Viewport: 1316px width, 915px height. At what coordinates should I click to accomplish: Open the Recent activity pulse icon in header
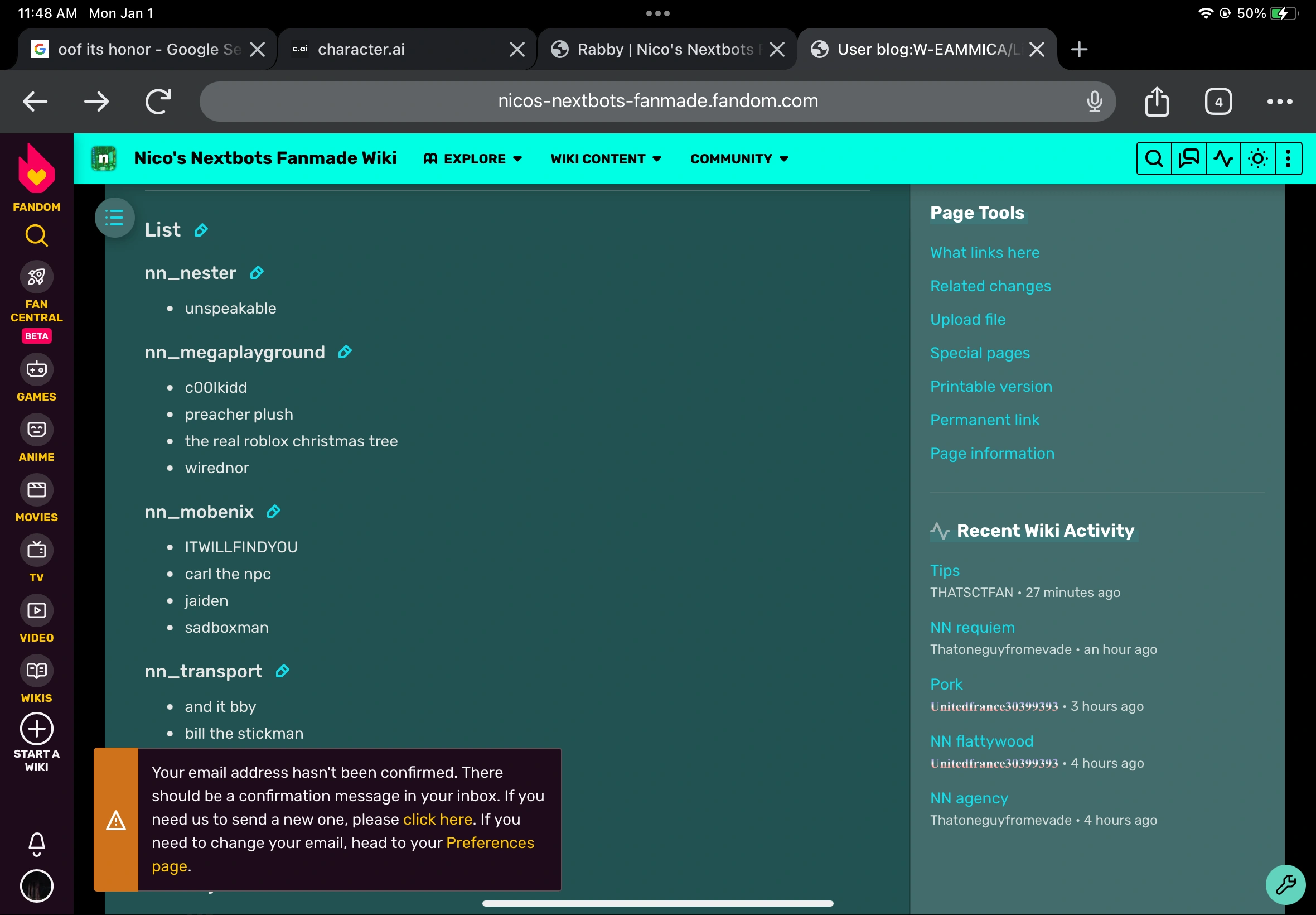[1223, 159]
